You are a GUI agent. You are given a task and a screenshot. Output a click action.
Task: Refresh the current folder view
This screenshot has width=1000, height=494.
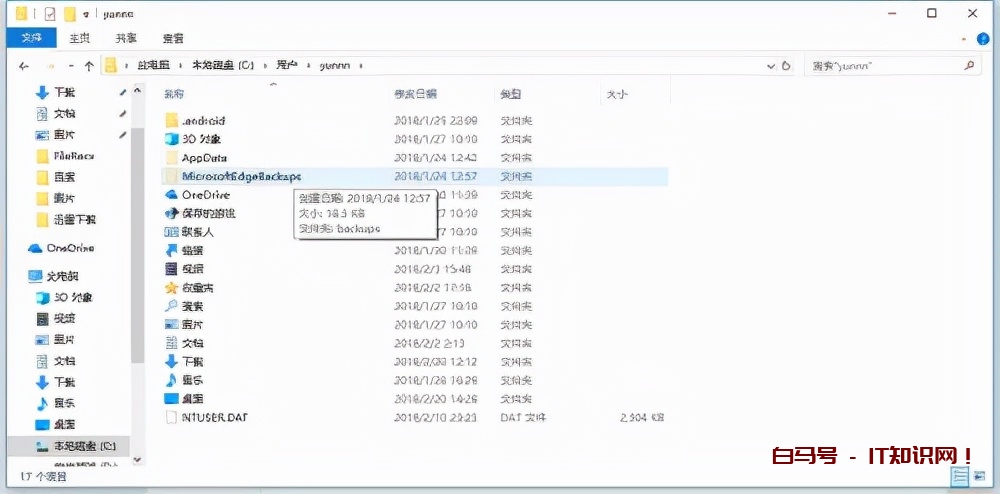tap(786, 66)
